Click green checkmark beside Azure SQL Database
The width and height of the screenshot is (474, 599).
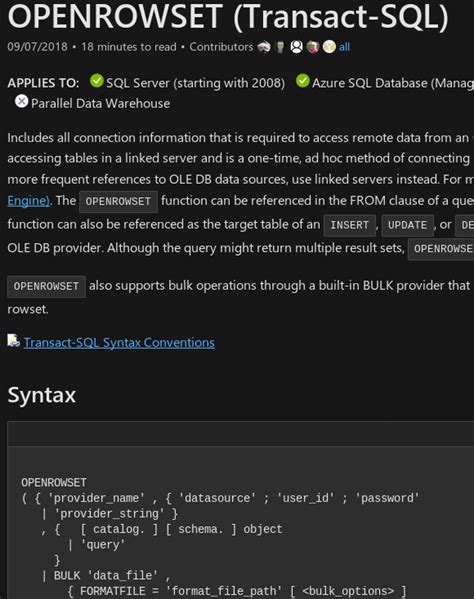coord(303,81)
